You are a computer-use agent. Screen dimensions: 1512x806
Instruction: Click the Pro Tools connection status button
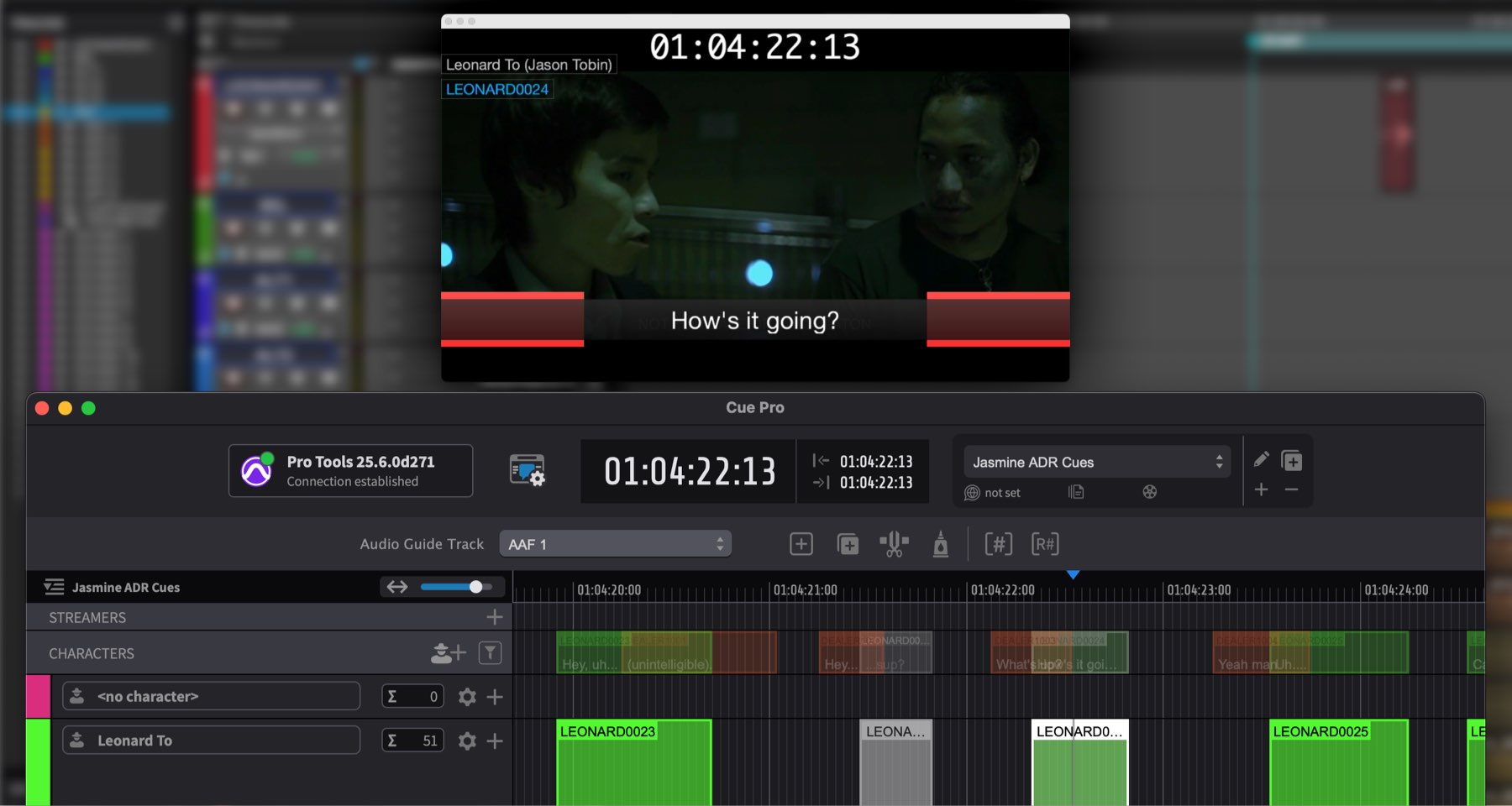point(350,471)
